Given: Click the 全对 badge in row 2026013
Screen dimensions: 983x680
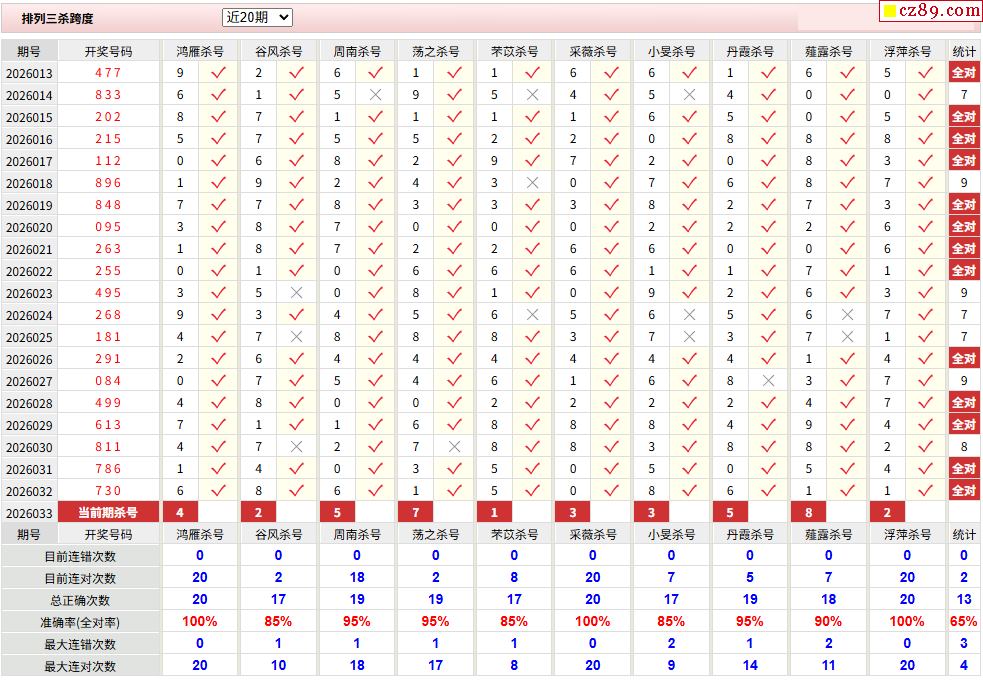Looking at the screenshot, I should click(963, 73).
